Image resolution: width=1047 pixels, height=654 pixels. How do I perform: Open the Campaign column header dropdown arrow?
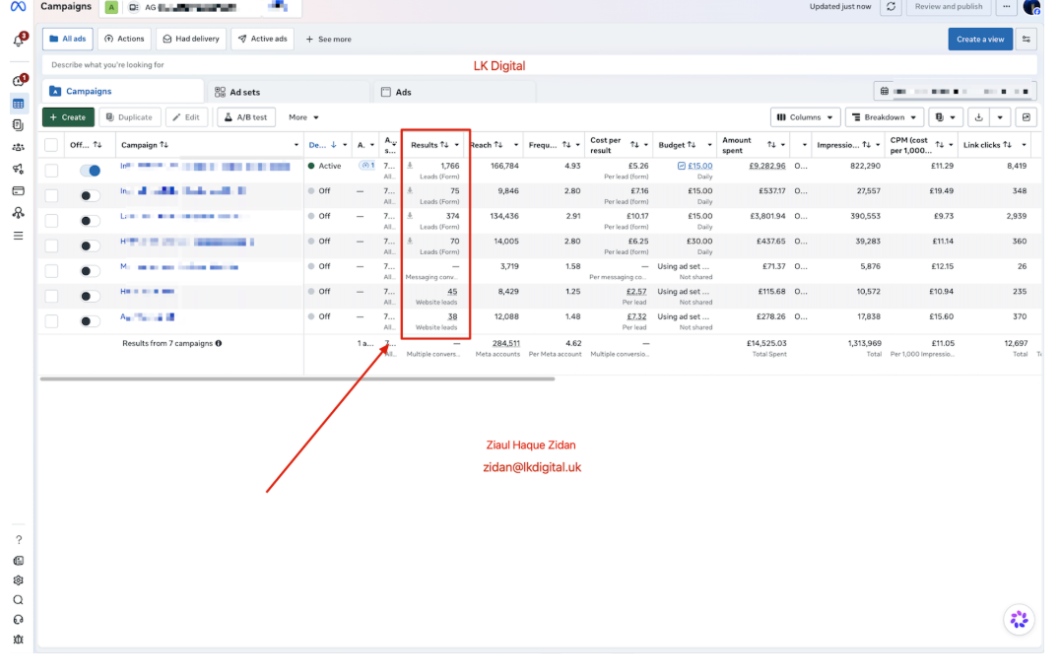296,145
